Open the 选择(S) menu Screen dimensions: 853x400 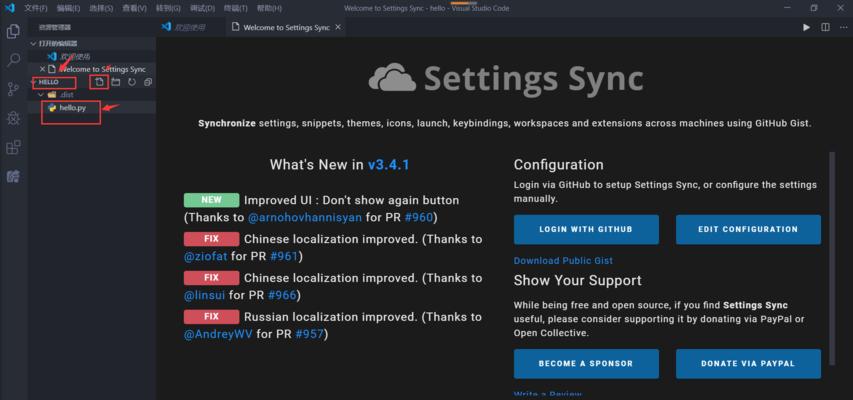[101, 9]
